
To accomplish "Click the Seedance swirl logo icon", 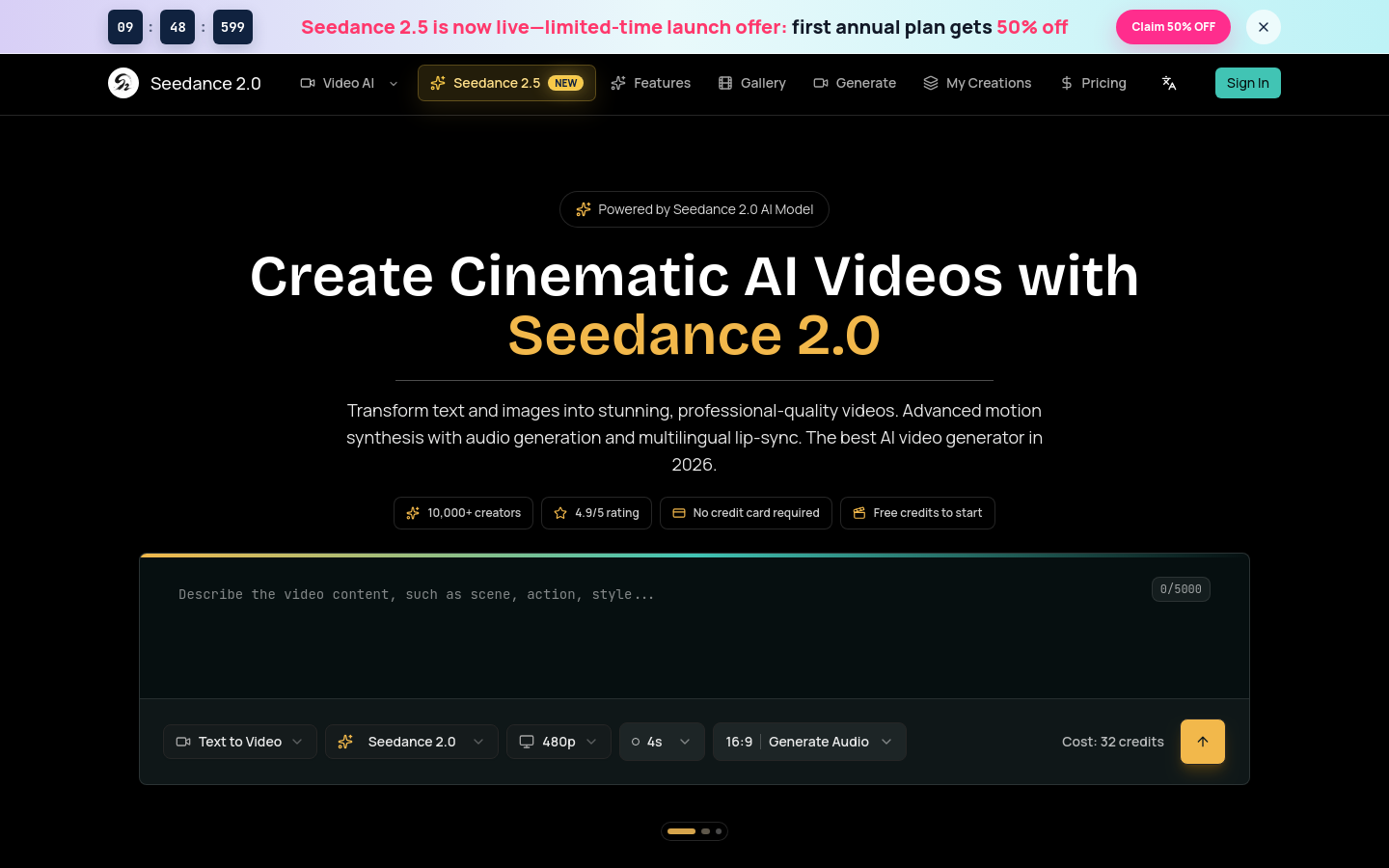I will click(123, 83).
